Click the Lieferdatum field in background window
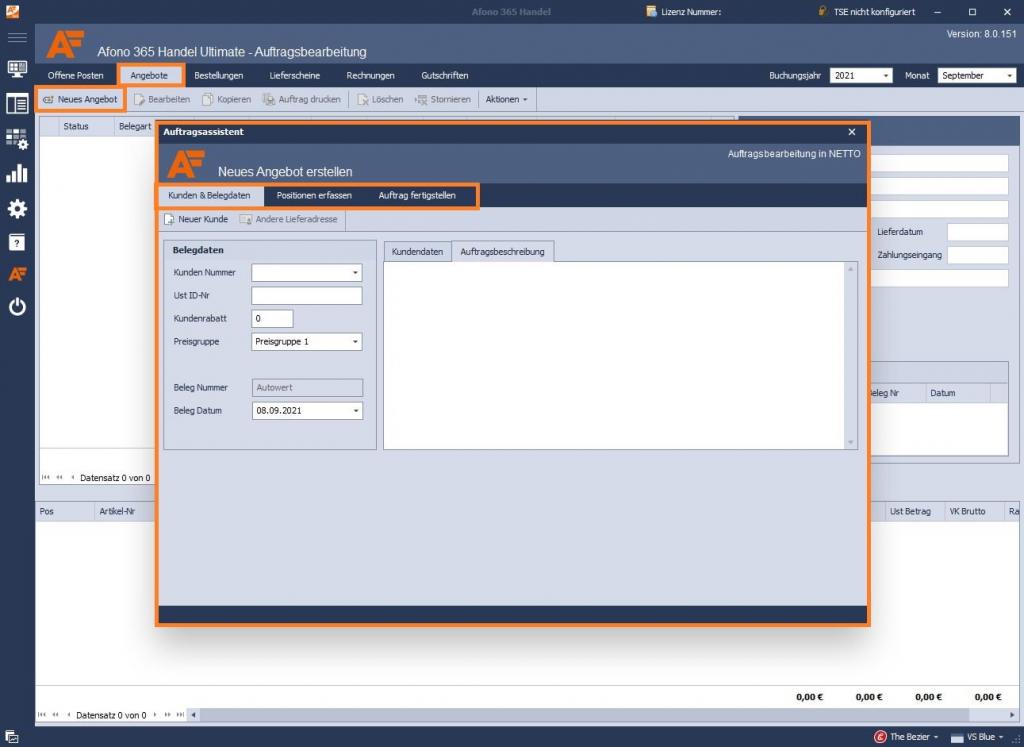 click(x=978, y=232)
